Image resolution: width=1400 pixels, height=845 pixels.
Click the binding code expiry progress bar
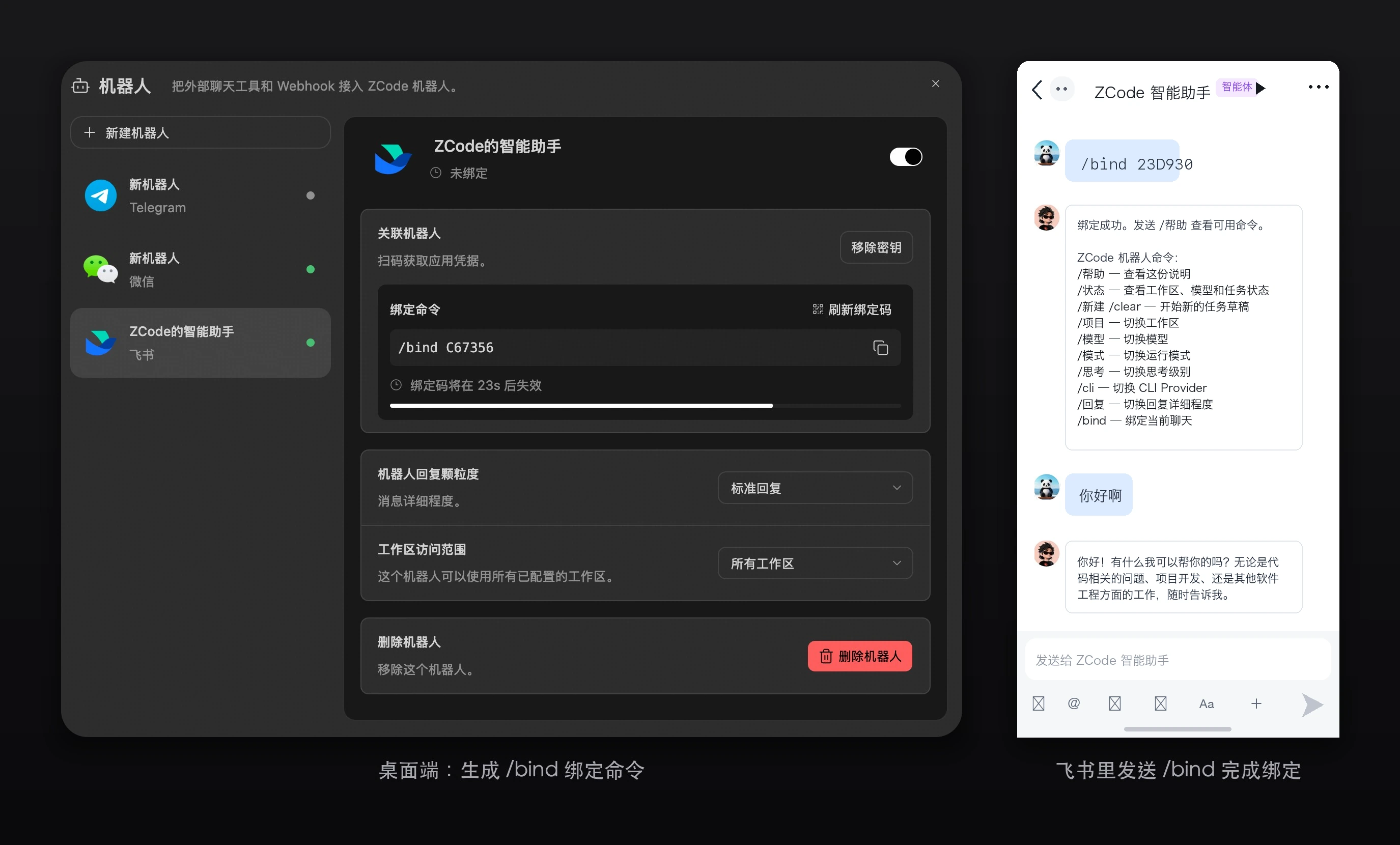pos(645,406)
